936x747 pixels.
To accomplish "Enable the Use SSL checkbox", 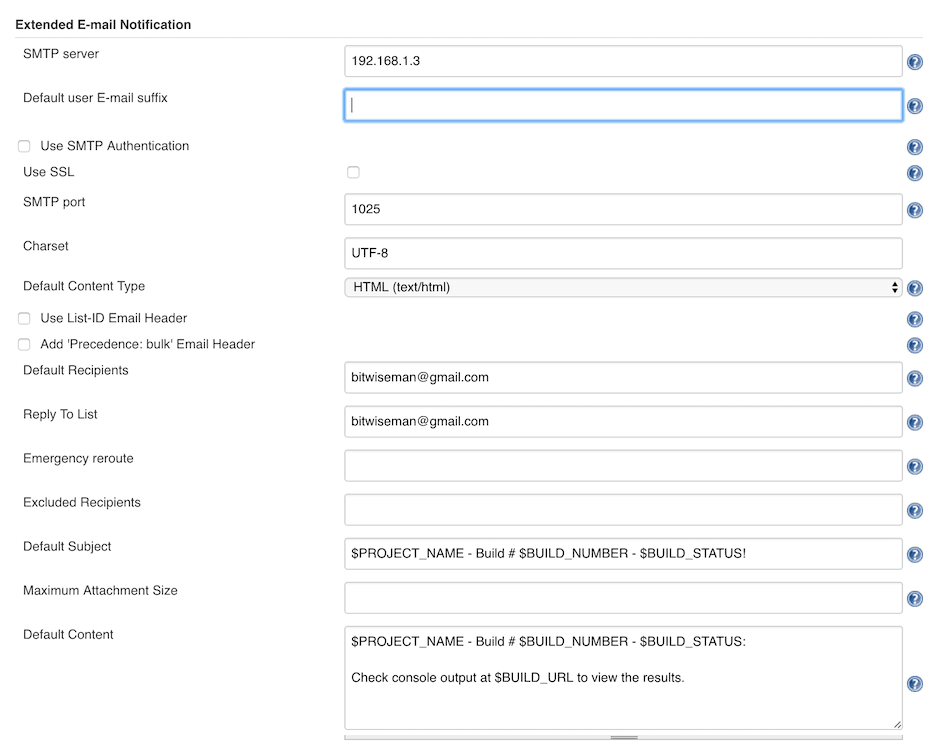I will click(353, 172).
